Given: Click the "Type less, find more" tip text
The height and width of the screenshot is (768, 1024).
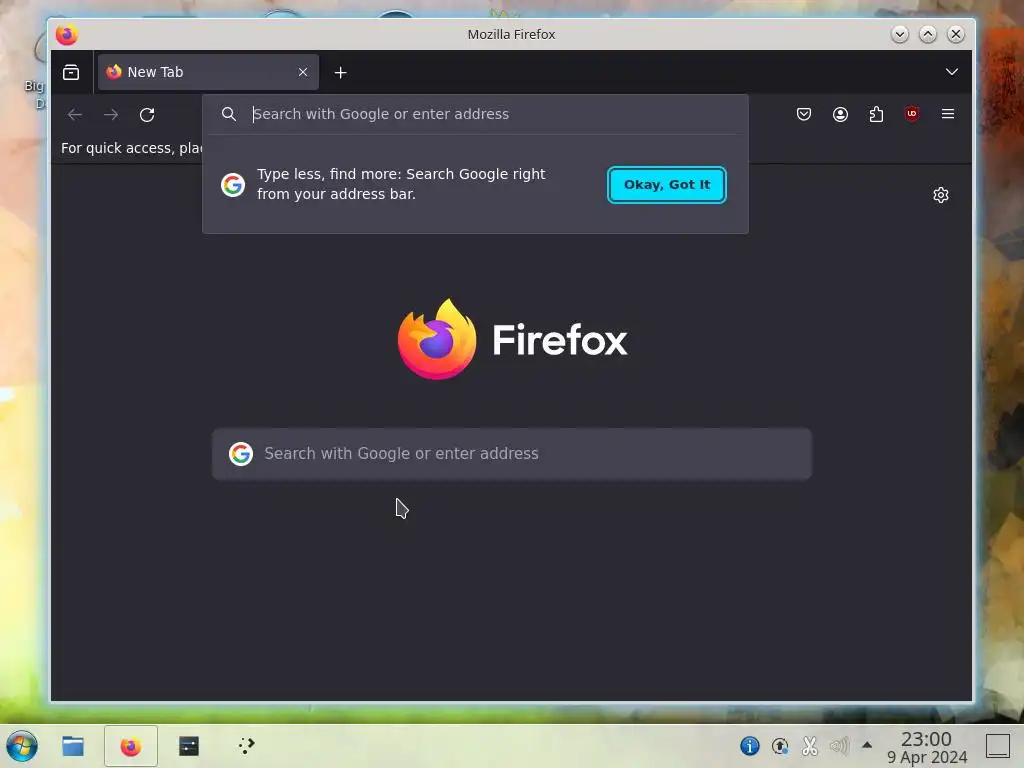Looking at the screenshot, I should pos(401,184).
